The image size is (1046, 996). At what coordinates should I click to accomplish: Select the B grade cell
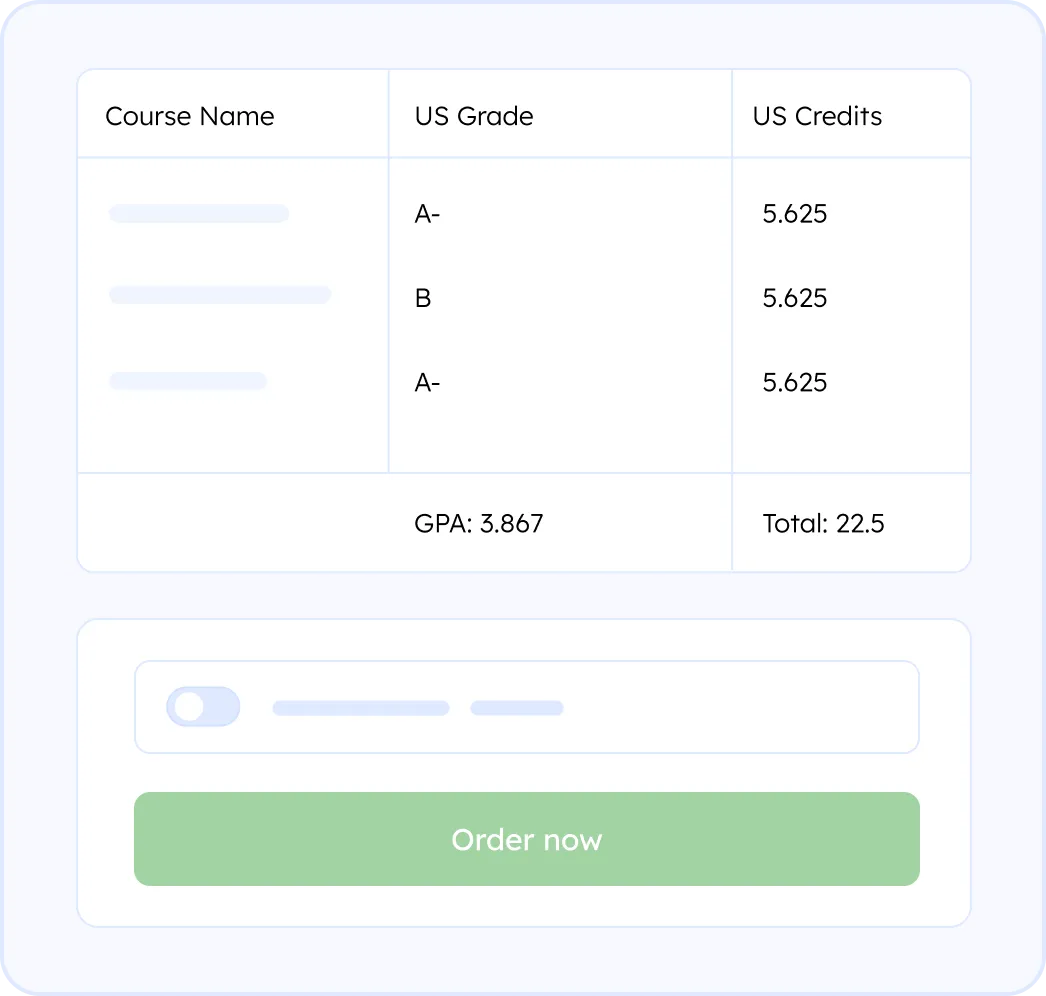tap(423, 298)
